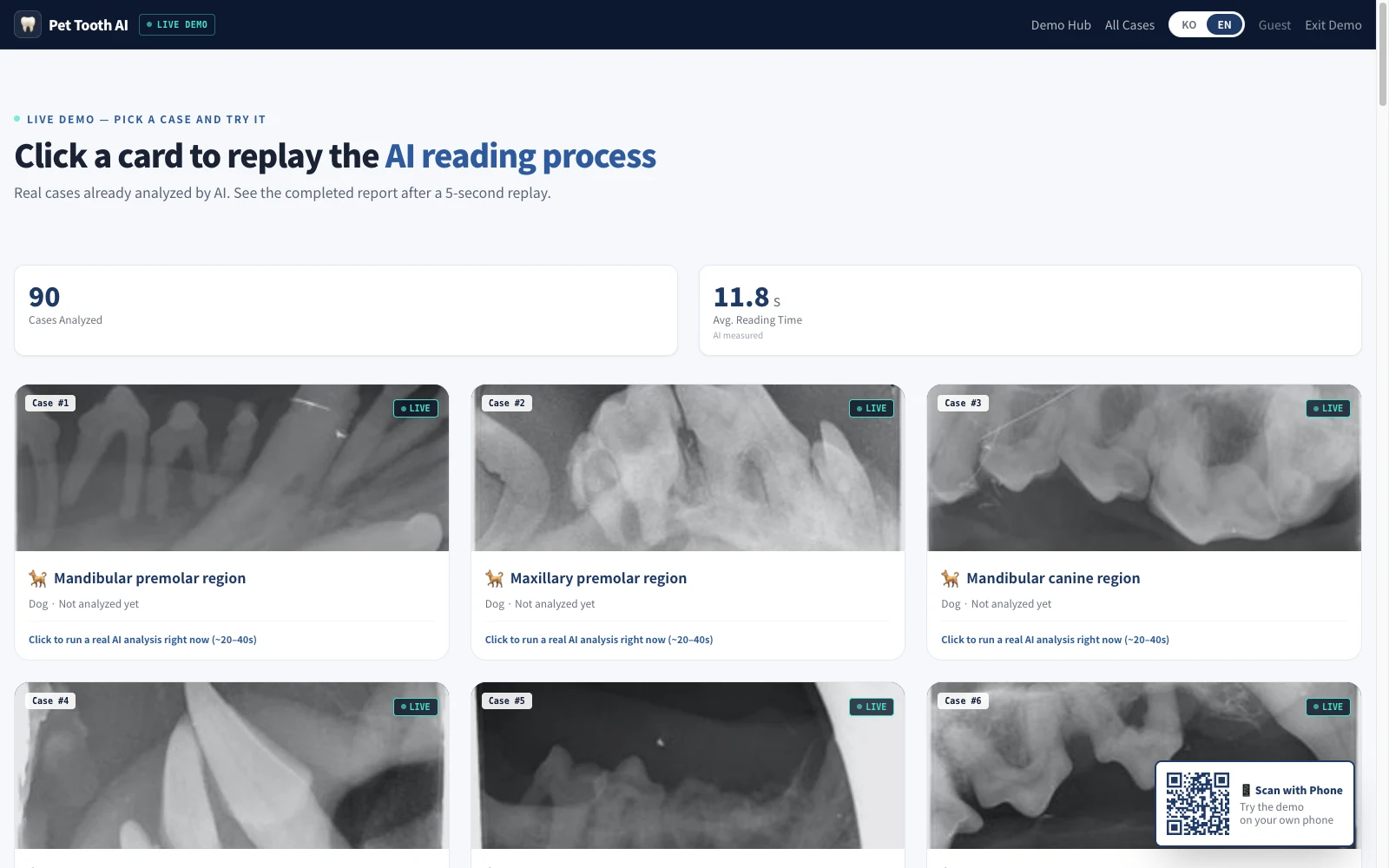Open Demo Hub in the top navigation
Image resolution: width=1389 pixels, height=868 pixels.
pos(1061,25)
